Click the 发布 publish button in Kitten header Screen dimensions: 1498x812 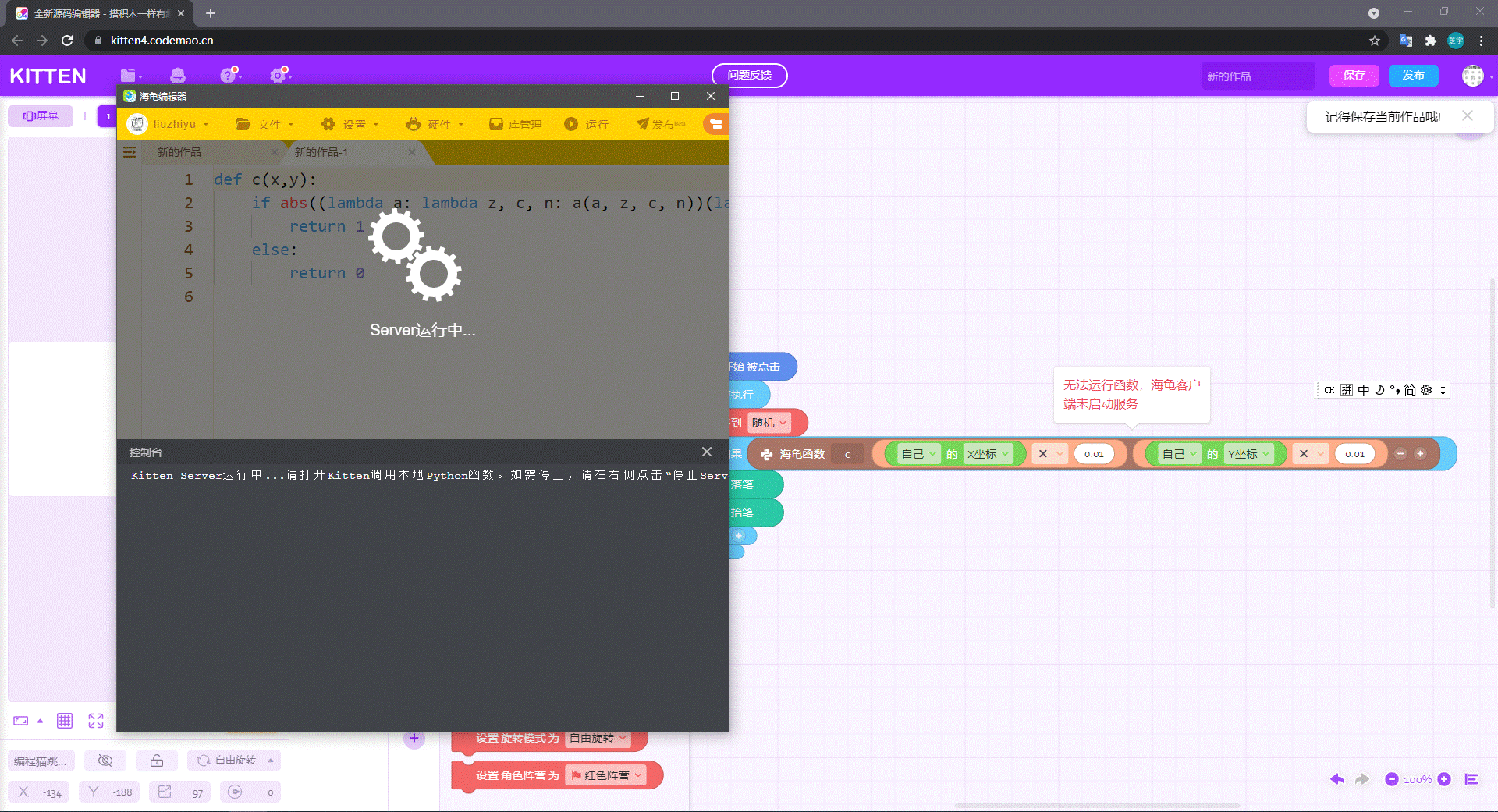click(1413, 76)
